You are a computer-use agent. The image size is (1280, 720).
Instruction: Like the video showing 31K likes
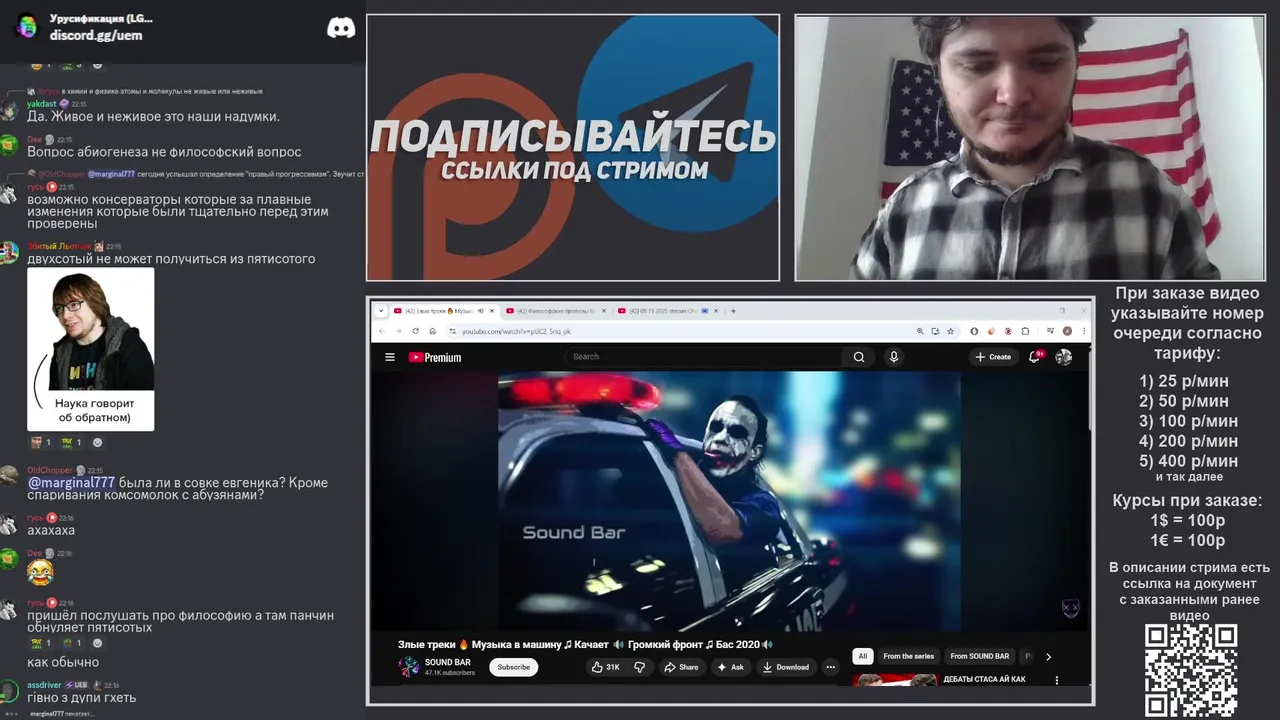pos(606,667)
